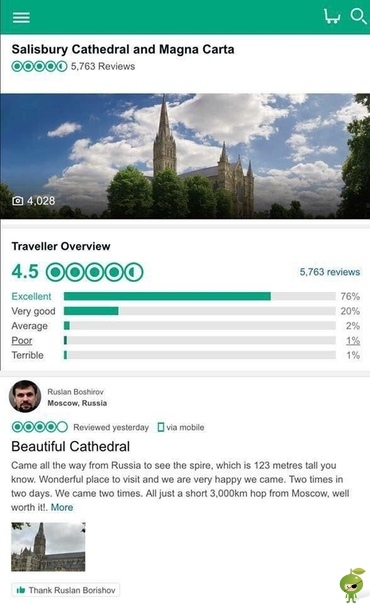Viewport: 370px width, 604px height.
Task: Click the thumbs-up icon in Thank button
Action: pos(21,590)
